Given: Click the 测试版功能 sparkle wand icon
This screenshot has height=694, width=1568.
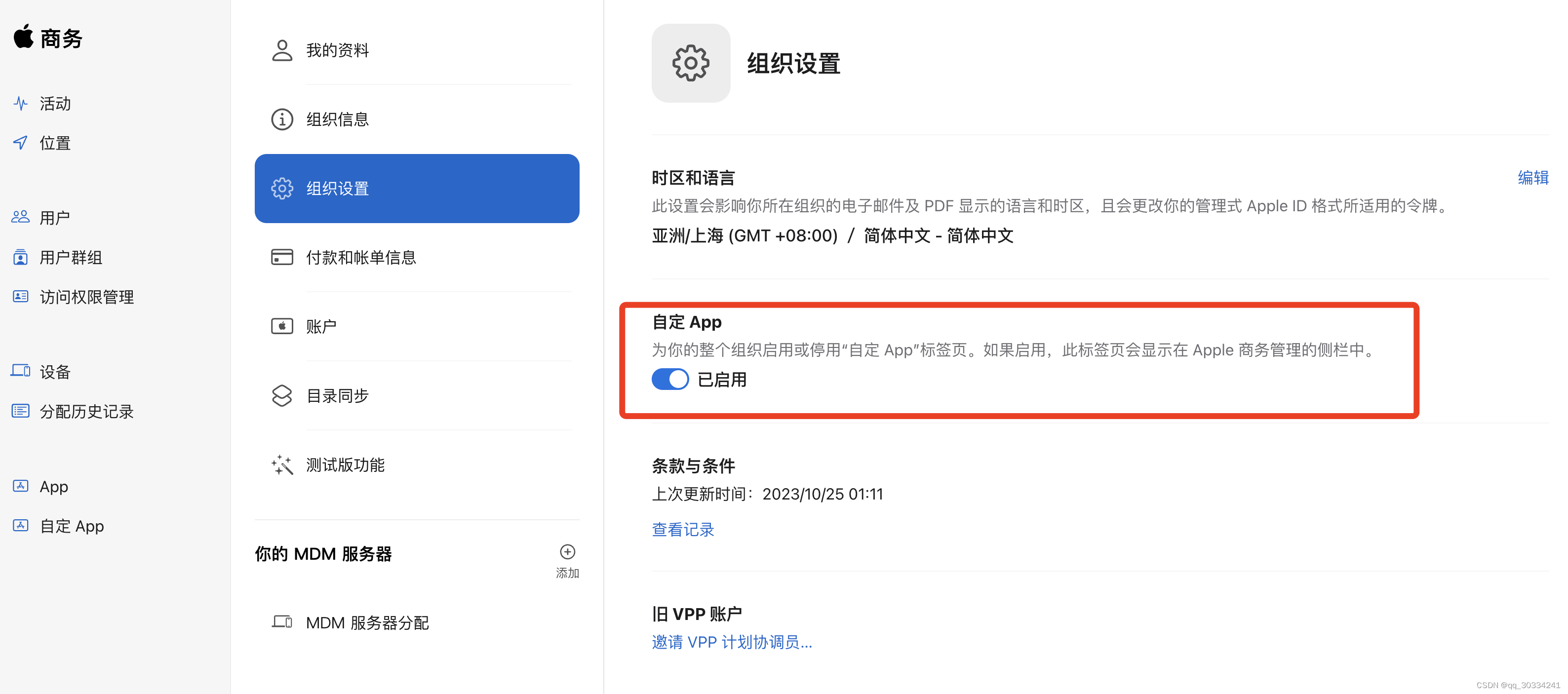Looking at the screenshot, I should click(x=282, y=465).
